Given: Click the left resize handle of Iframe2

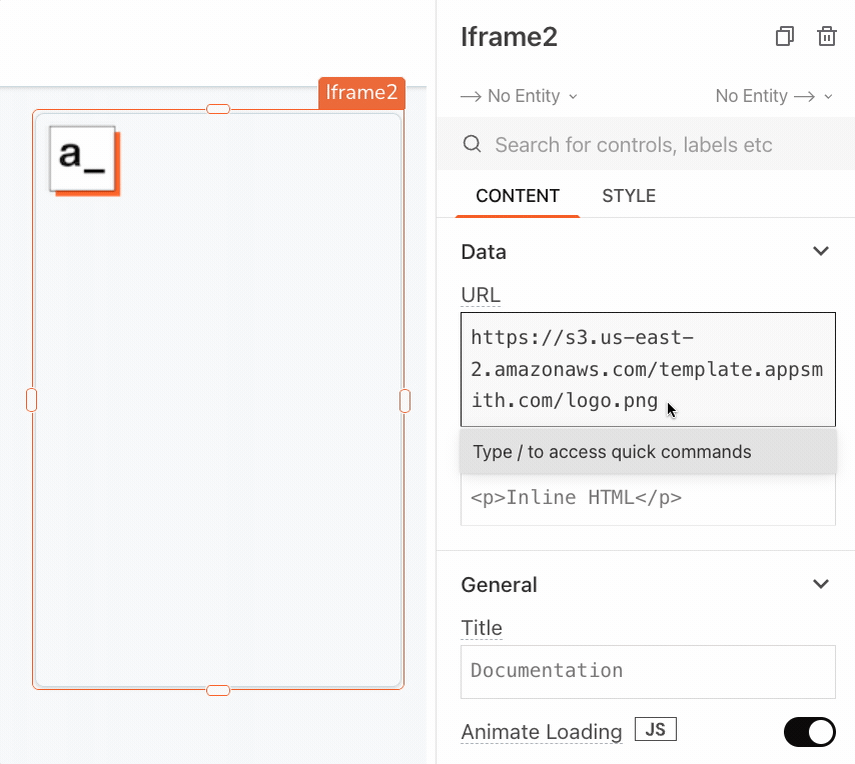Looking at the screenshot, I should coord(31,400).
